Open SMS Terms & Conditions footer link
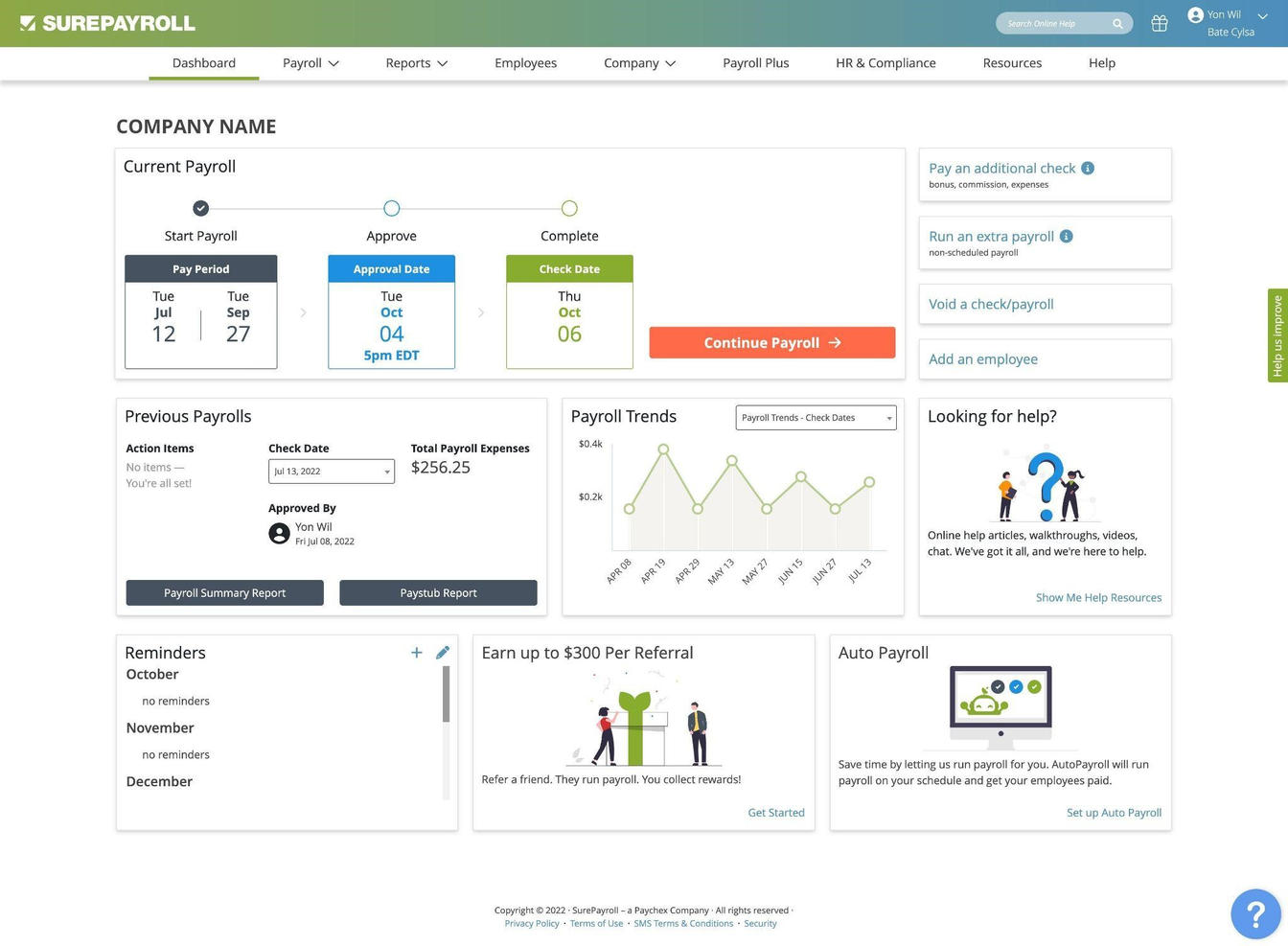The width and height of the screenshot is (1288, 946). [x=683, y=923]
